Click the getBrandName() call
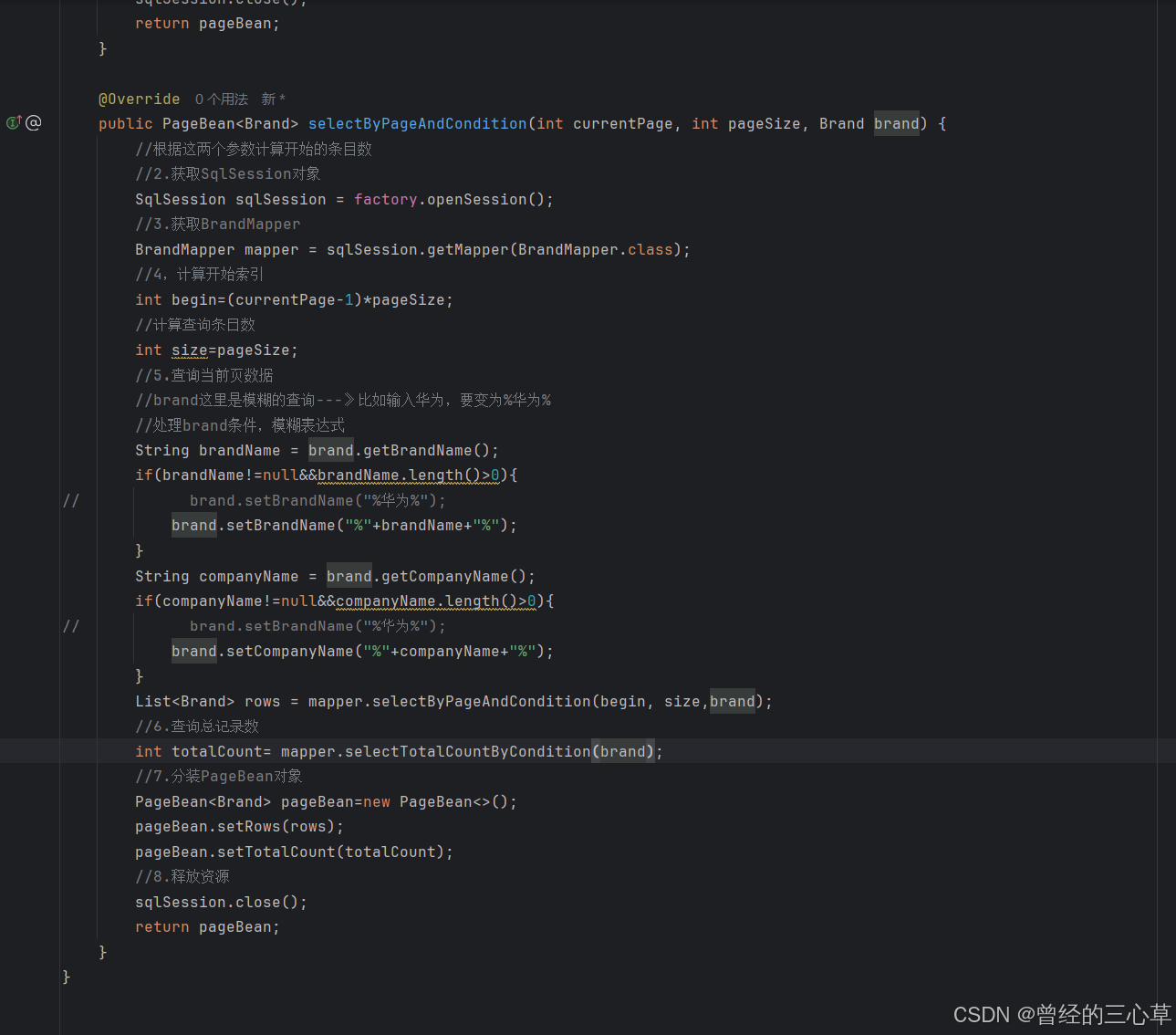The image size is (1176, 1035). tap(427, 450)
